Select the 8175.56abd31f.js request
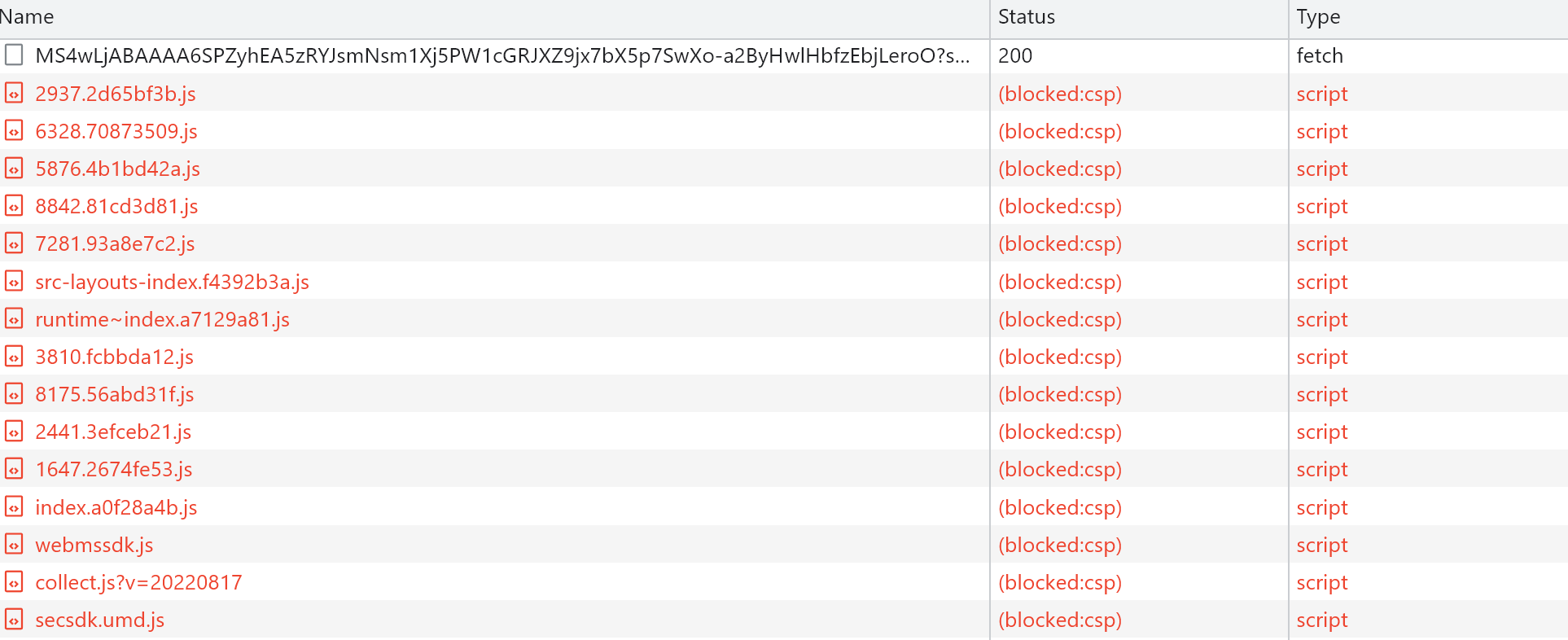This screenshot has height=640, width=1568. 114,394
